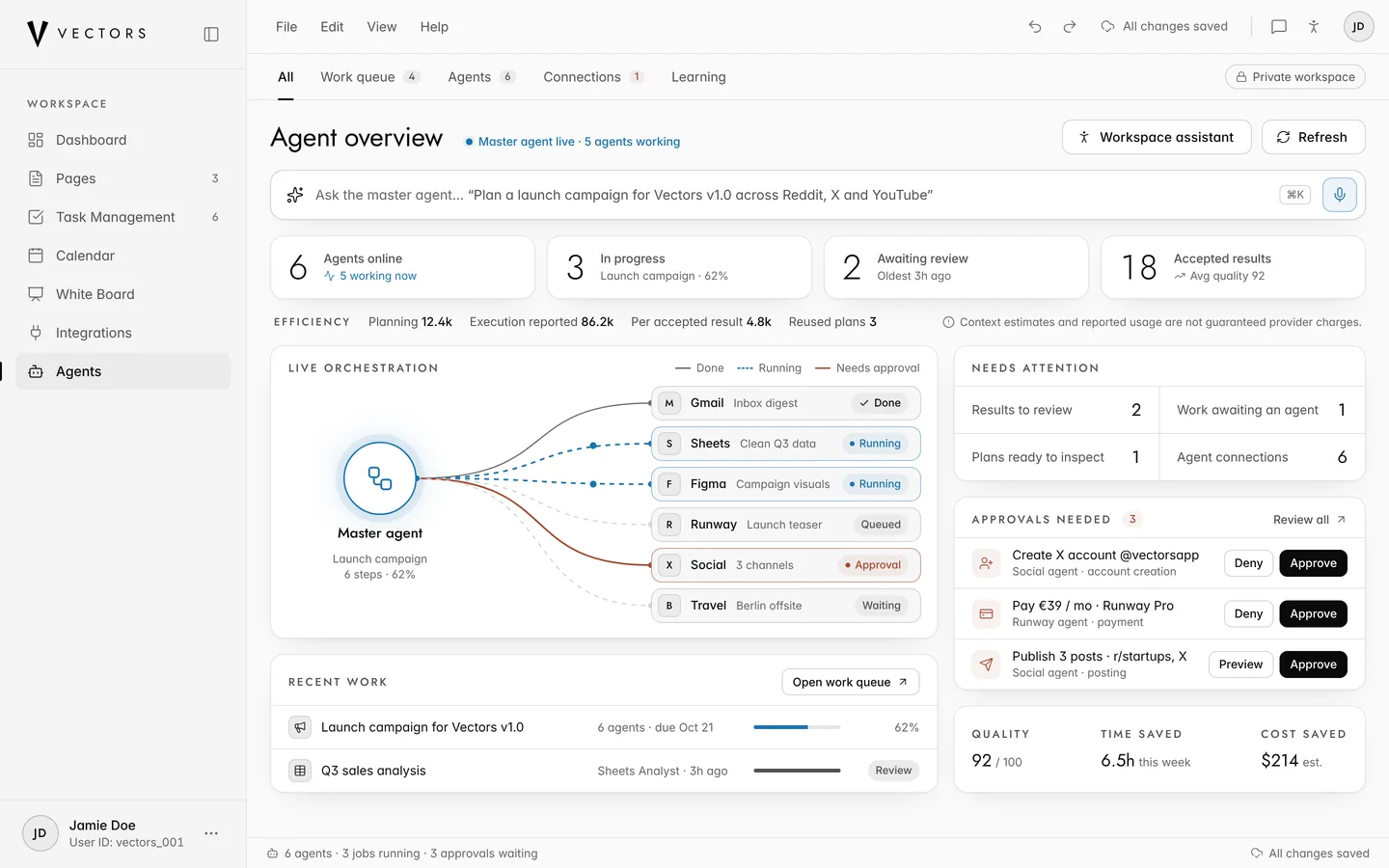Open the comments chat icon
This screenshot has width=1389, height=868.
coord(1279,27)
